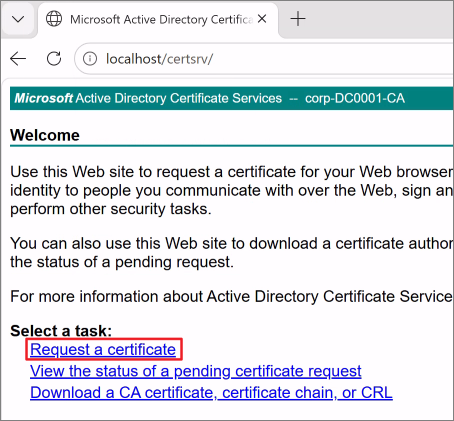Click the Welcome heading

[x=45, y=135]
